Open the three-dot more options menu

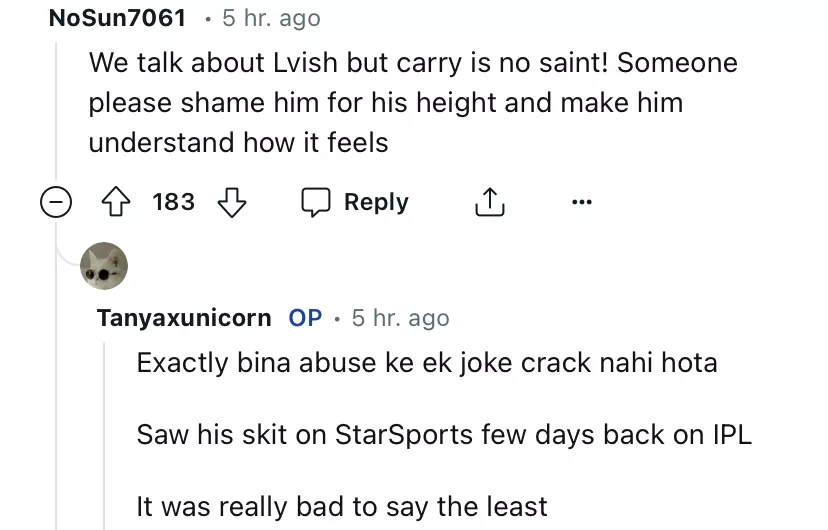tap(582, 203)
